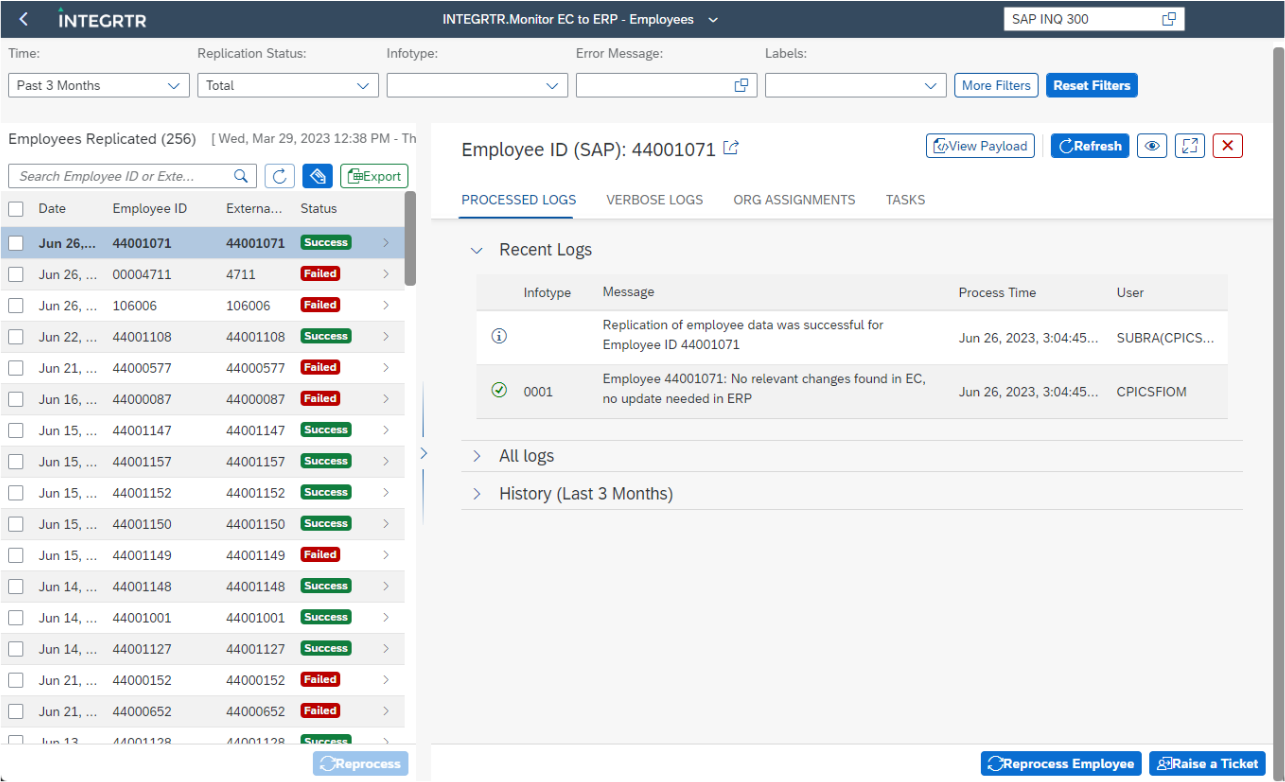The width and height of the screenshot is (1285, 782).
Task: Click the back arrow in the header
Action: click(24, 19)
